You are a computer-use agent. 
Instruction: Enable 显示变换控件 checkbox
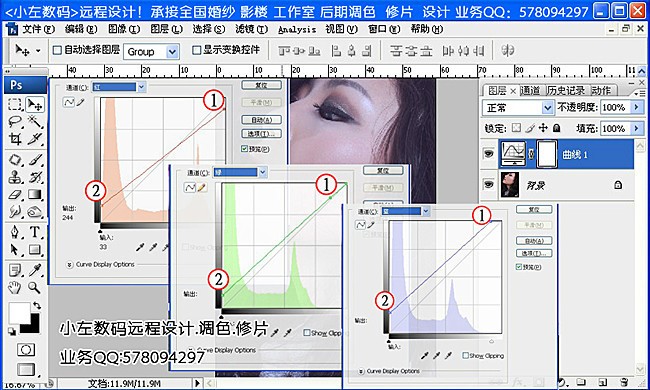pyautogui.click(x=196, y=50)
